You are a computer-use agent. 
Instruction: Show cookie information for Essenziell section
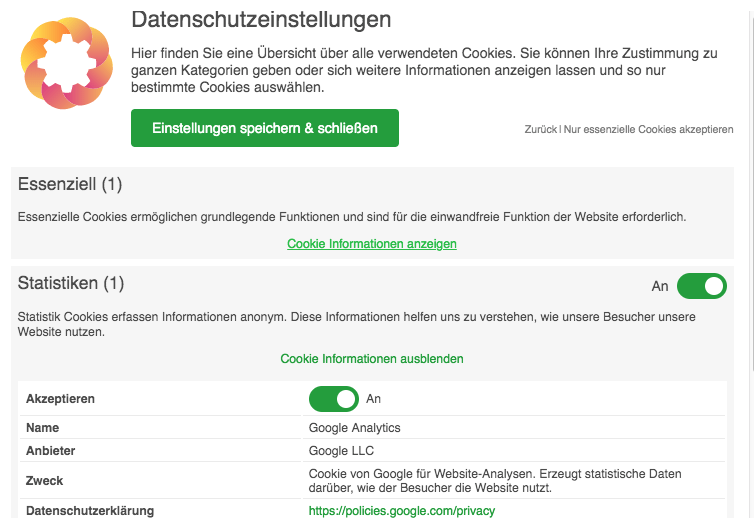click(x=372, y=244)
